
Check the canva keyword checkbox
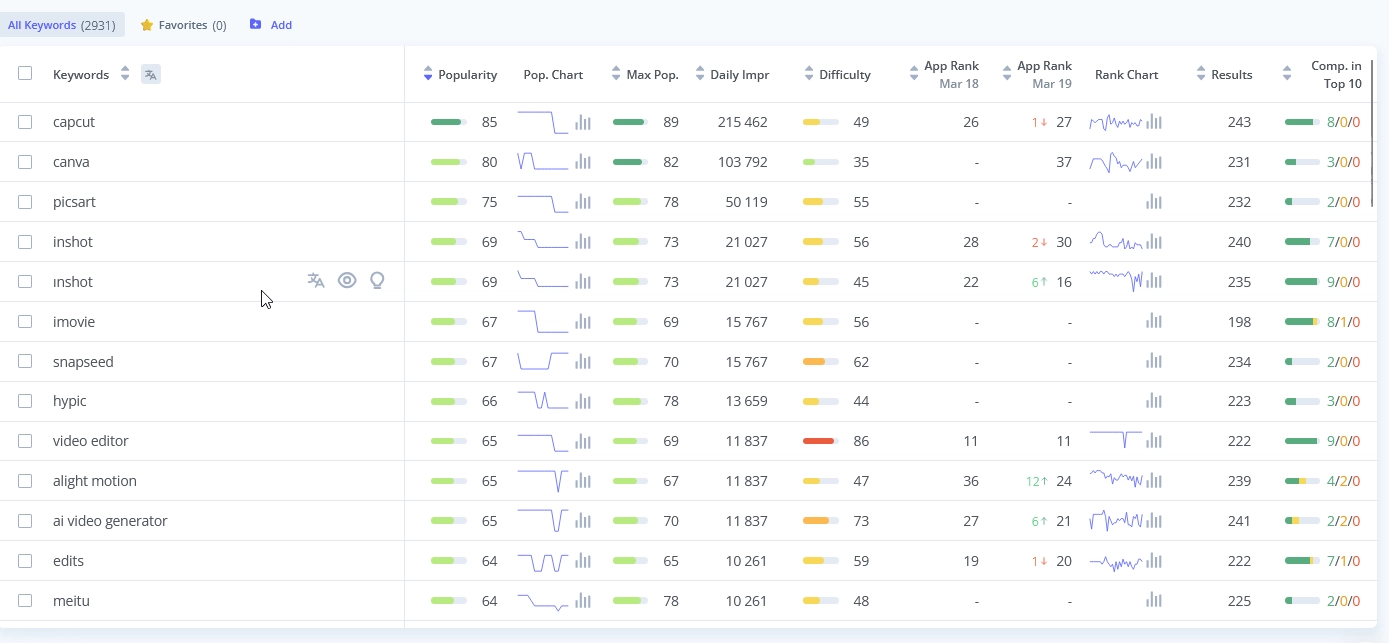[25, 162]
